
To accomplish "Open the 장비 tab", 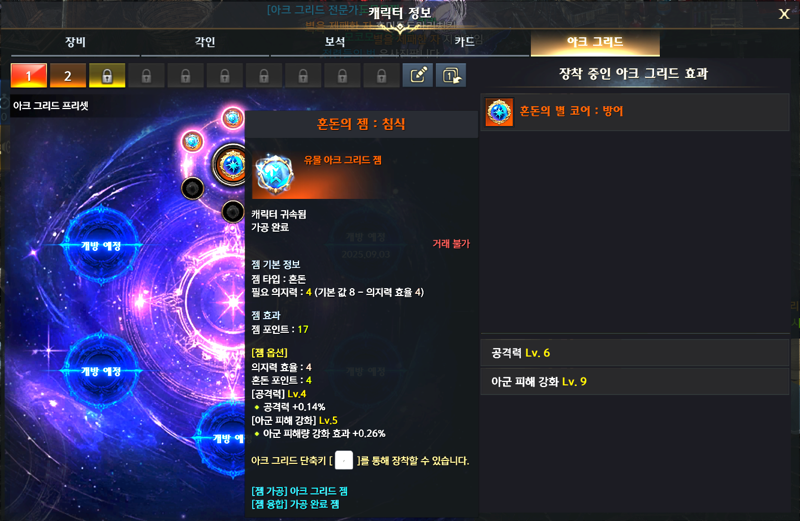I will [75, 42].
